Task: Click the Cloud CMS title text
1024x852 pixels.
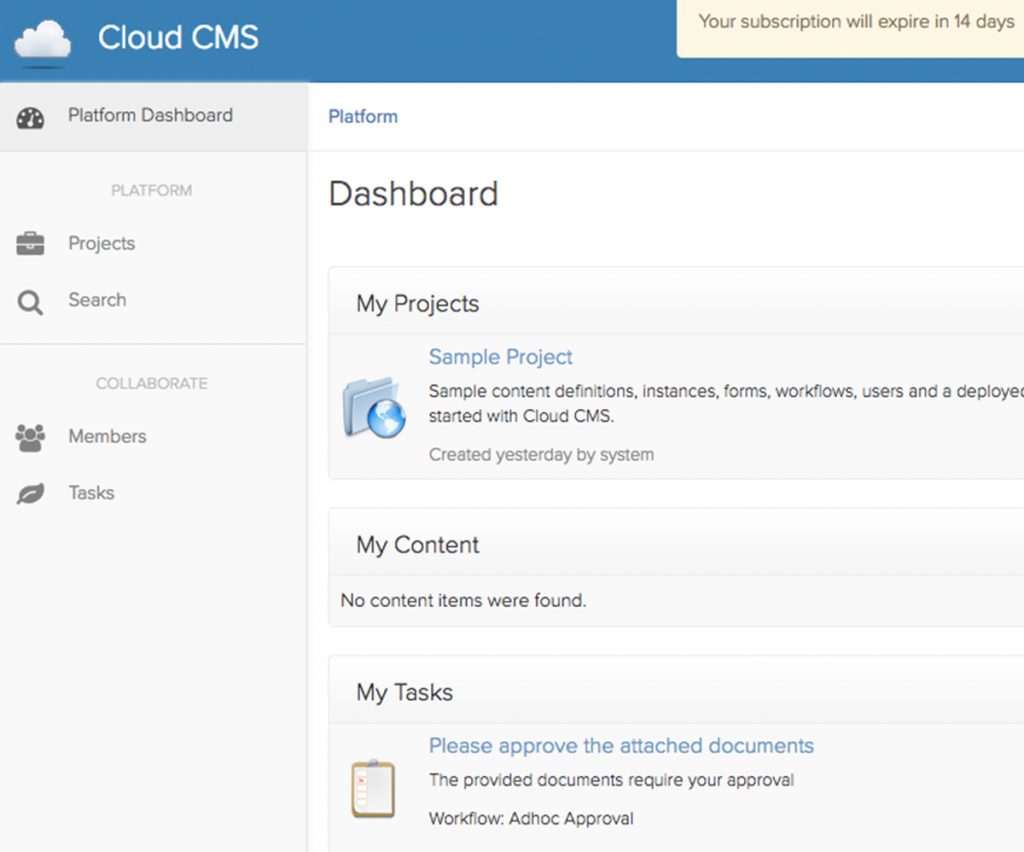Action: (x=178, y=38)
